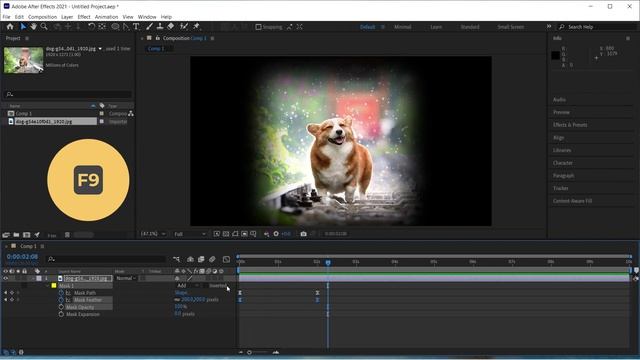Click the dog layer label color swatch
Image resolution: width=640 pixels, height=360 pixels.
[x=39, y=278]
